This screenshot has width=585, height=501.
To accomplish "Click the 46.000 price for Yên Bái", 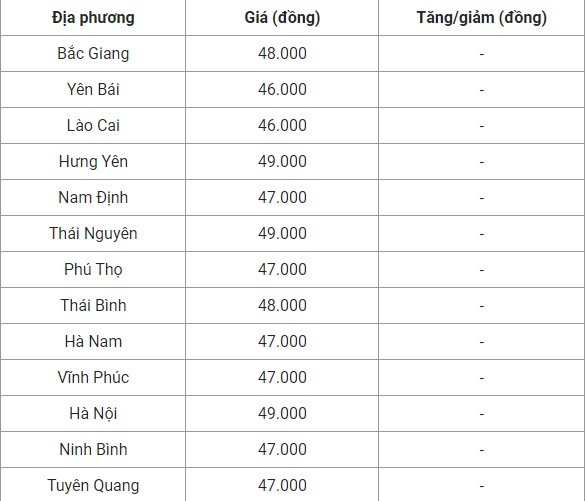I will pos(282,90).
